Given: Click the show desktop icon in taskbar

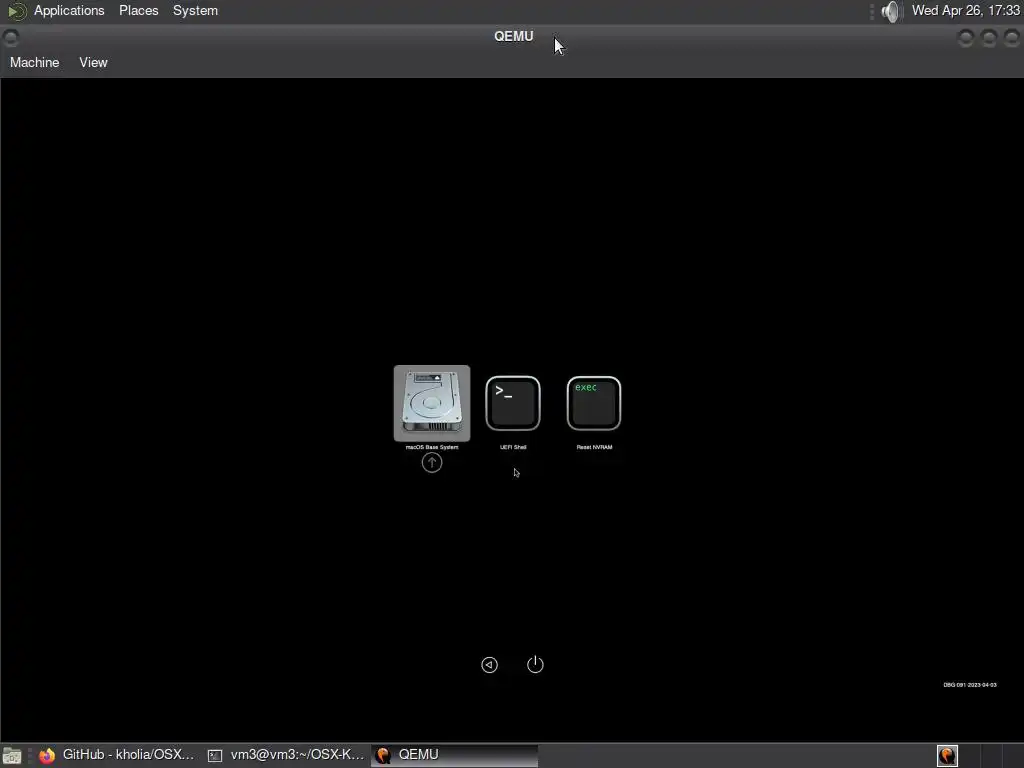Looking at the screenshot, I should click(12, 756).
